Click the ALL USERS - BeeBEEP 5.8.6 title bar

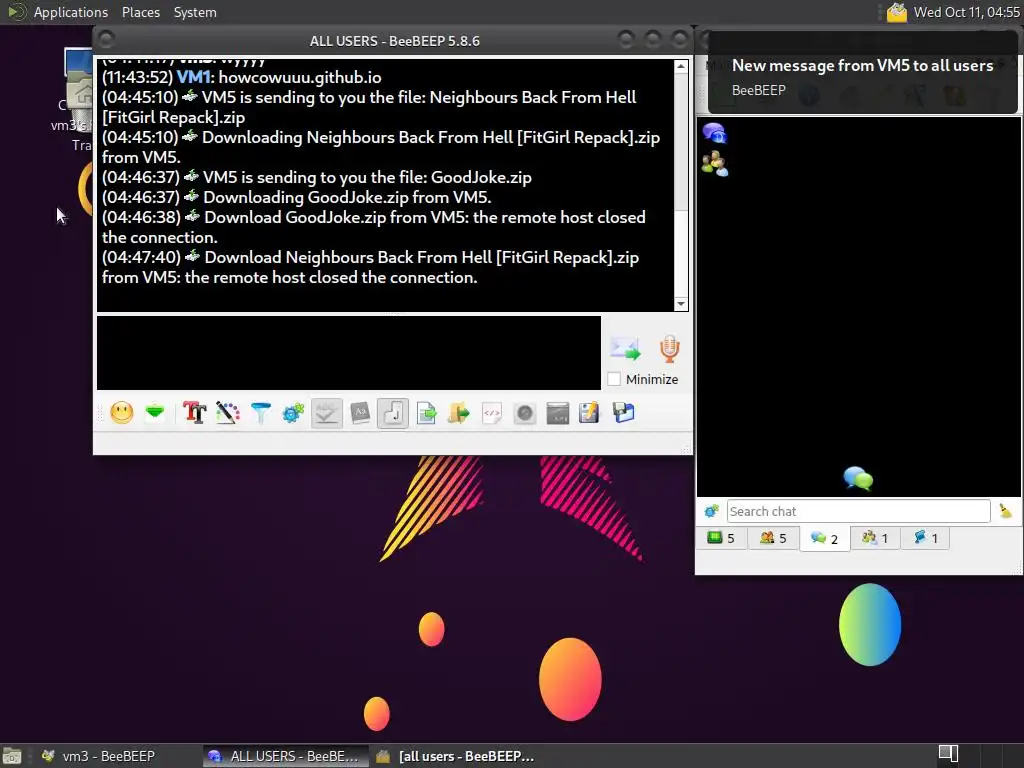pyautogui.click(x=394, y=40)
